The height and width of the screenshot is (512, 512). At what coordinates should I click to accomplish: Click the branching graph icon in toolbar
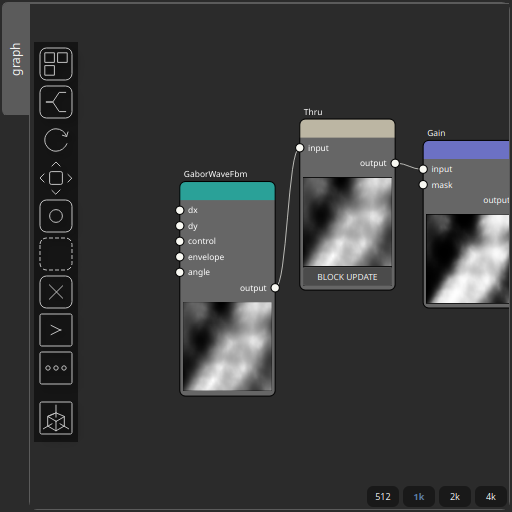56,102
